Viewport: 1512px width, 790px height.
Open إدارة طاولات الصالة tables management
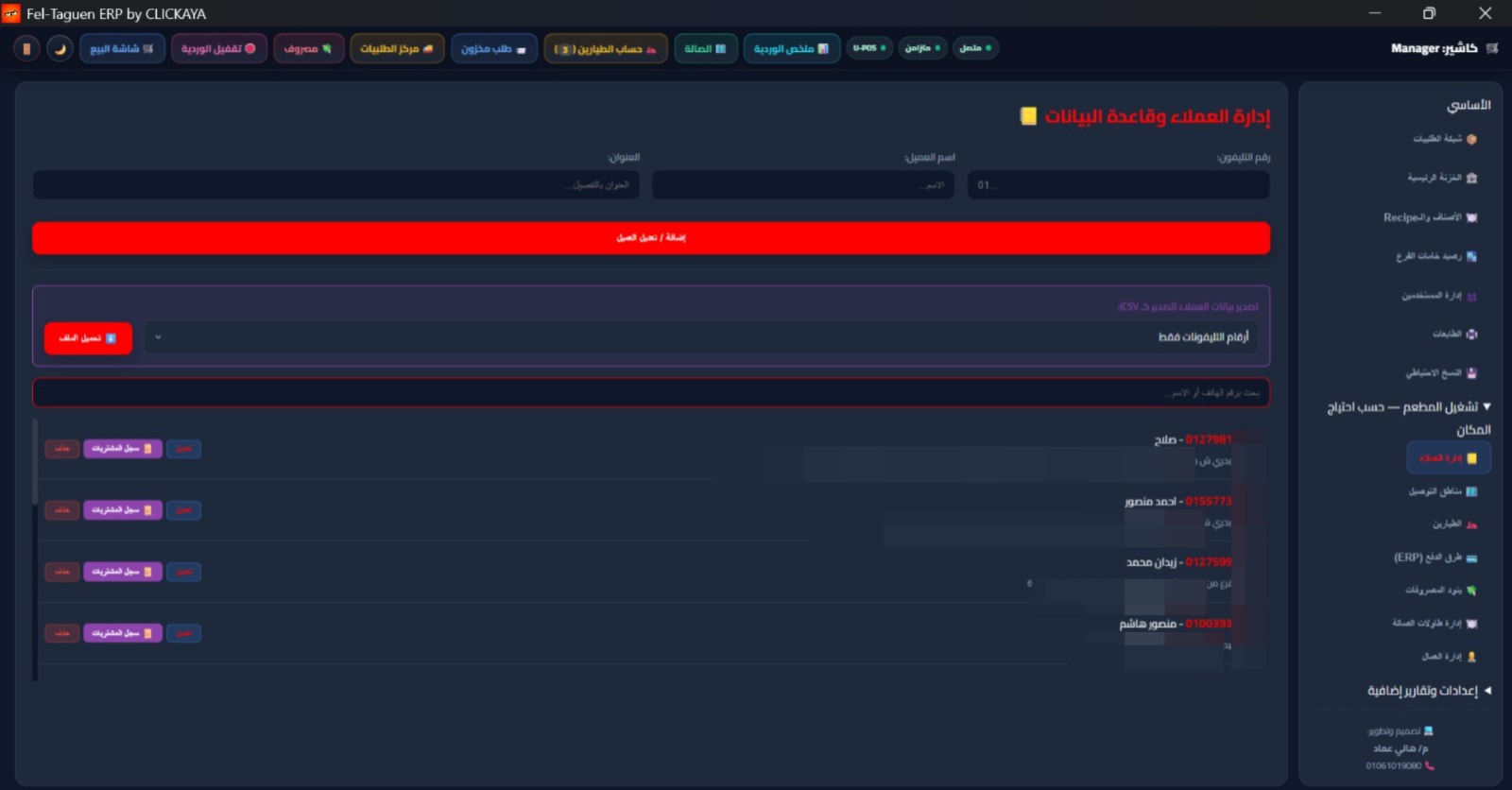1435,624
